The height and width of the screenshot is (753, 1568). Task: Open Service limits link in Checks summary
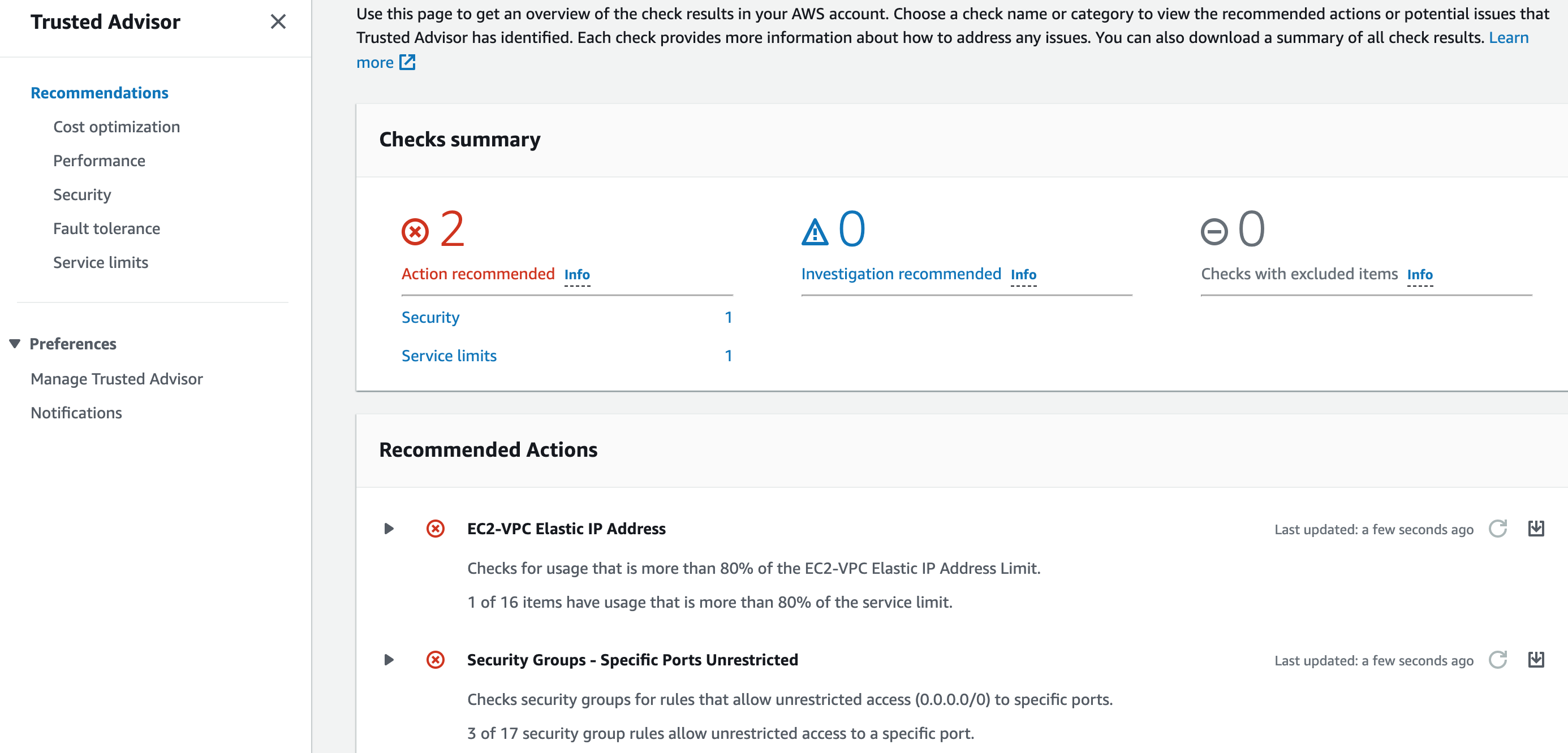tap(449, 356)
